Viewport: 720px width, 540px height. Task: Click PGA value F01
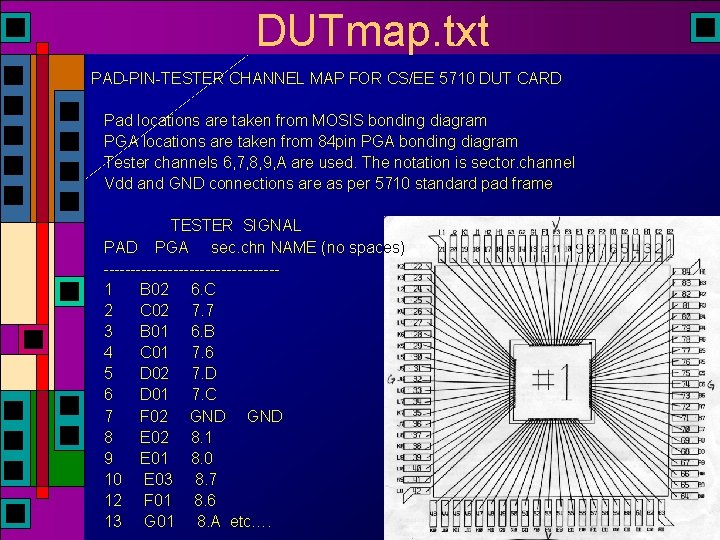tap(158, 501)
